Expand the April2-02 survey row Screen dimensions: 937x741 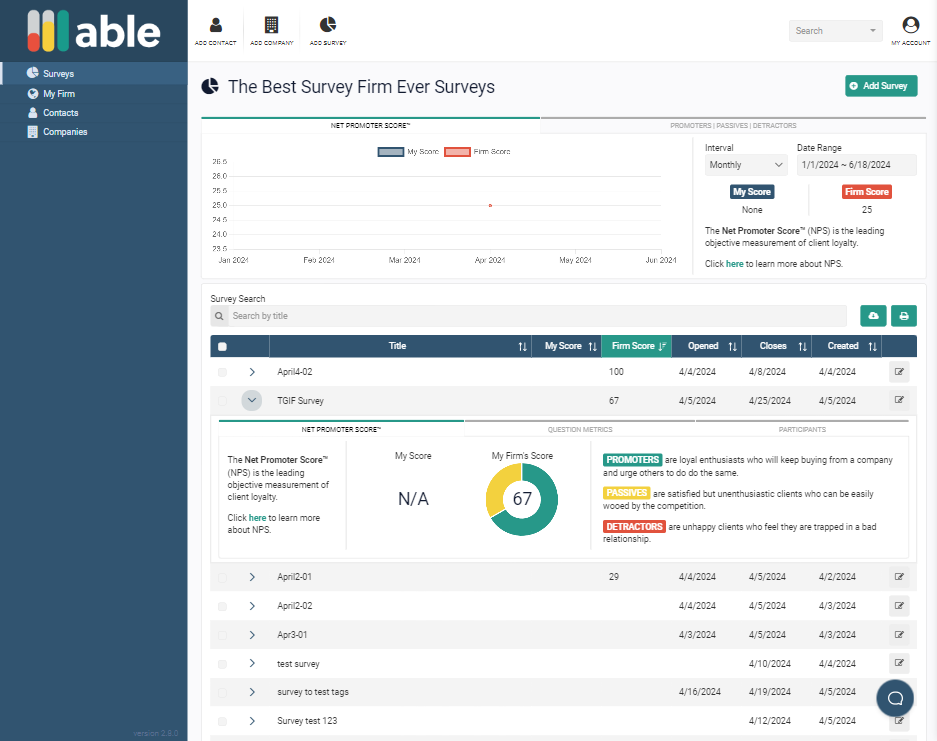pyautogui.click(x=252, y=606)
